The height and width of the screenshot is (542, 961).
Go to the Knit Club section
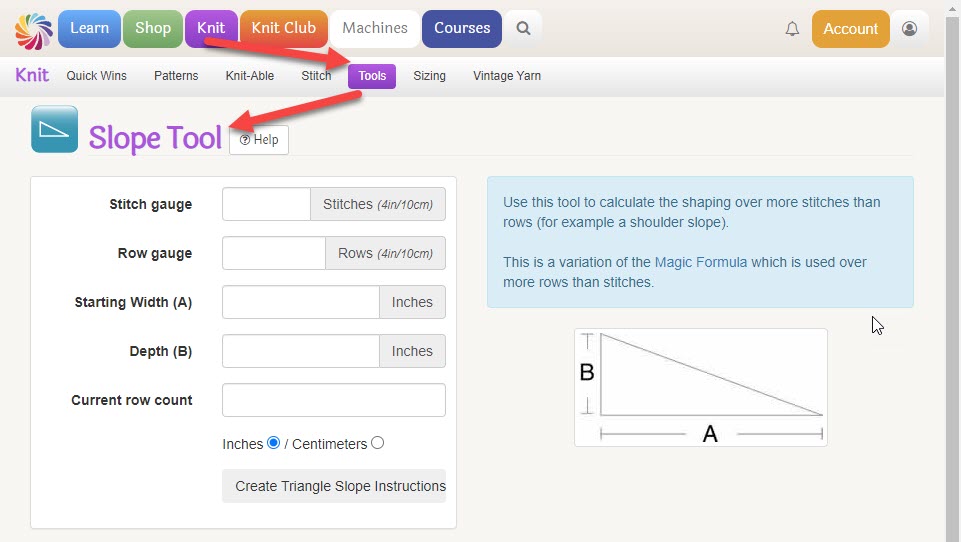tap(284, 28)
